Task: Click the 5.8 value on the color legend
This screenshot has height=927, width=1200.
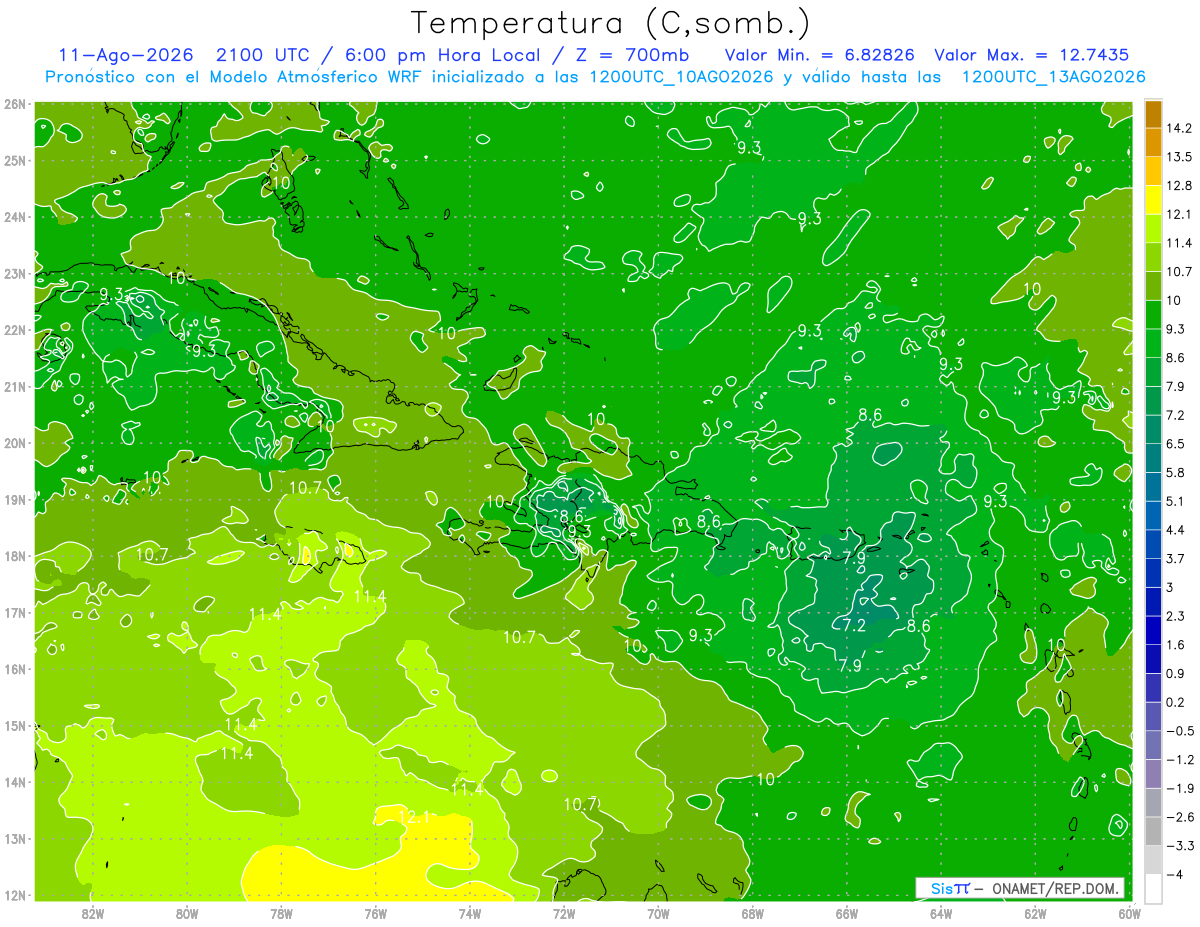Action: pyautogui.click(x=1174, y=472)
